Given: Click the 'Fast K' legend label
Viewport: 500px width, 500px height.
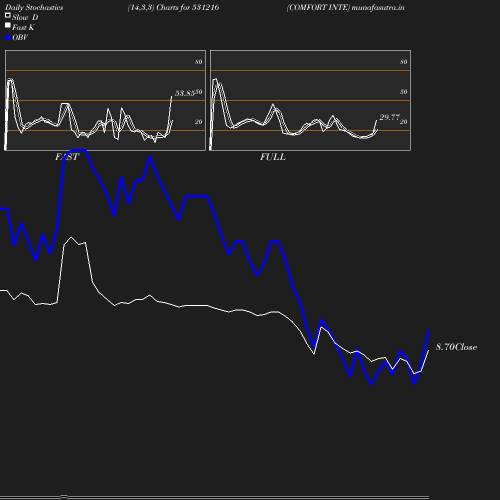Looking at the screenshot, I should tap(23, 28).
